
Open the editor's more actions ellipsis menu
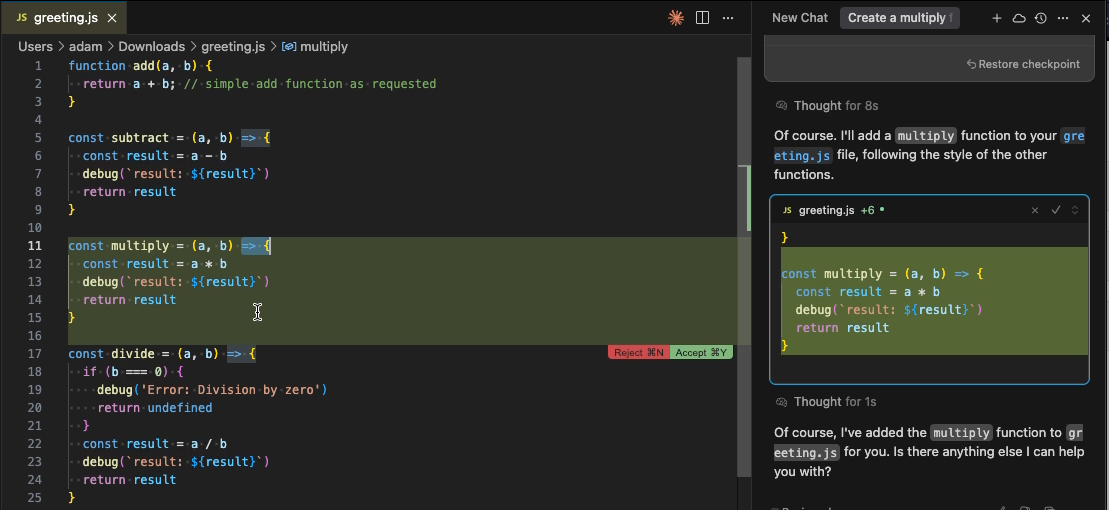click(x=728, y=18)
